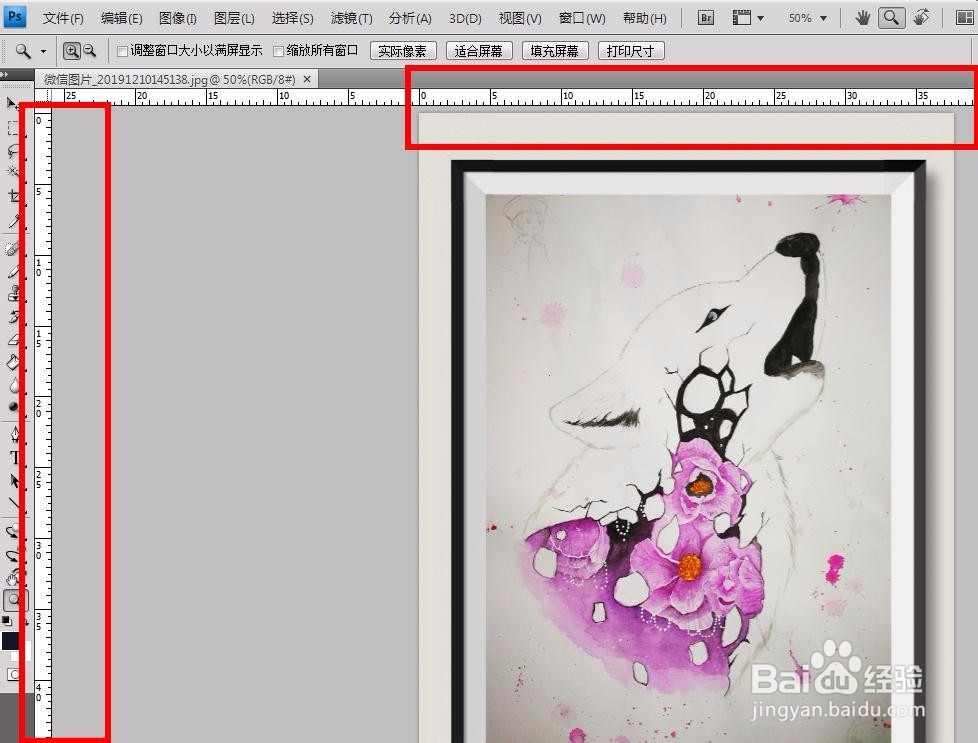Open the Arrange Documents icon
Screen dimensions: 978x743
tap(964, 18)
